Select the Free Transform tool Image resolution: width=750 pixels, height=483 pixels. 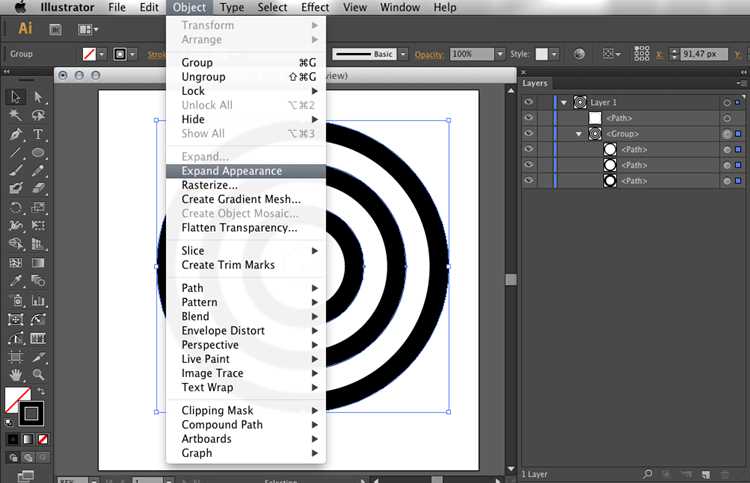[38, 225]
